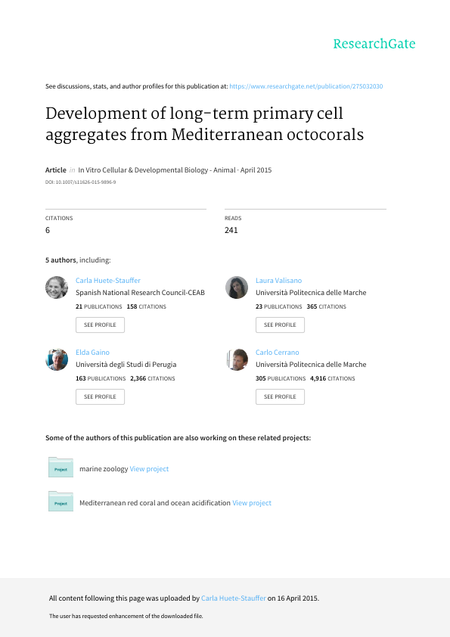Viewport: 450px width, 637px height.
Task: Click the marine zoology project folder icon
Action: pyautogui.click(x=61, y=467)
